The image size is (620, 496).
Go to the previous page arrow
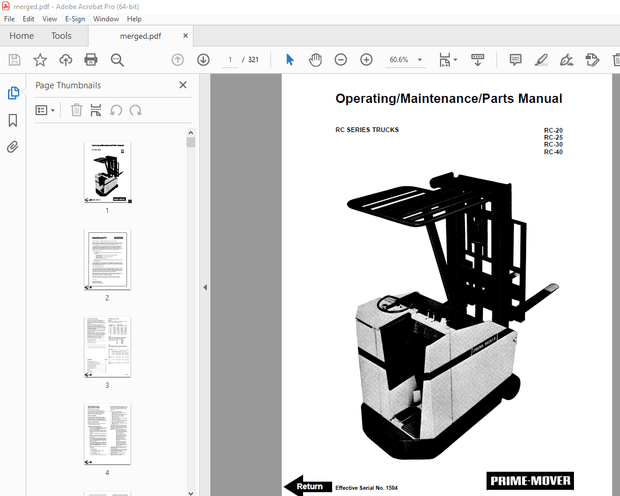point(178,60)
